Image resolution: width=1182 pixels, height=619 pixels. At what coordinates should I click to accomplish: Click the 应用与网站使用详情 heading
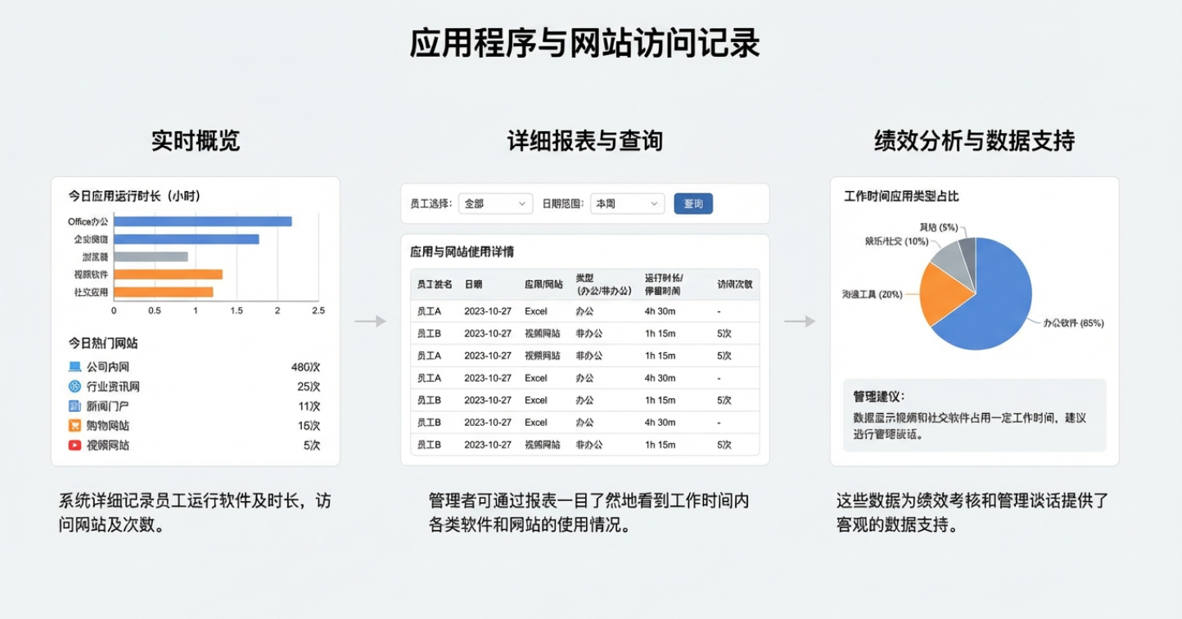tap(462, 252)
